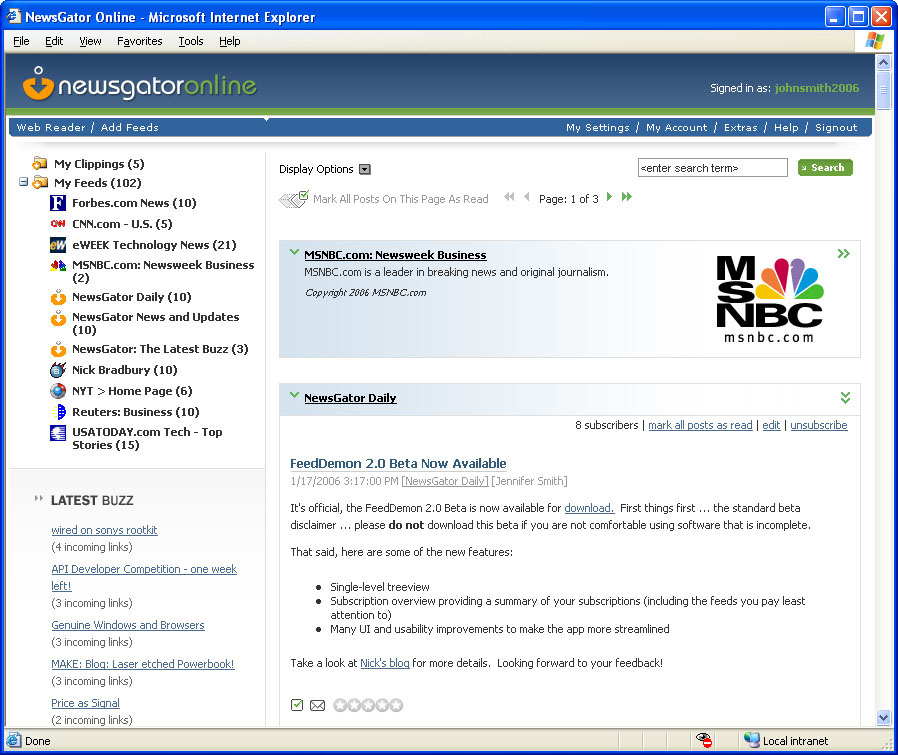This screenshot has width=898, height=755.
Task: Go to the next page arrow
Action: coord(609,197)
